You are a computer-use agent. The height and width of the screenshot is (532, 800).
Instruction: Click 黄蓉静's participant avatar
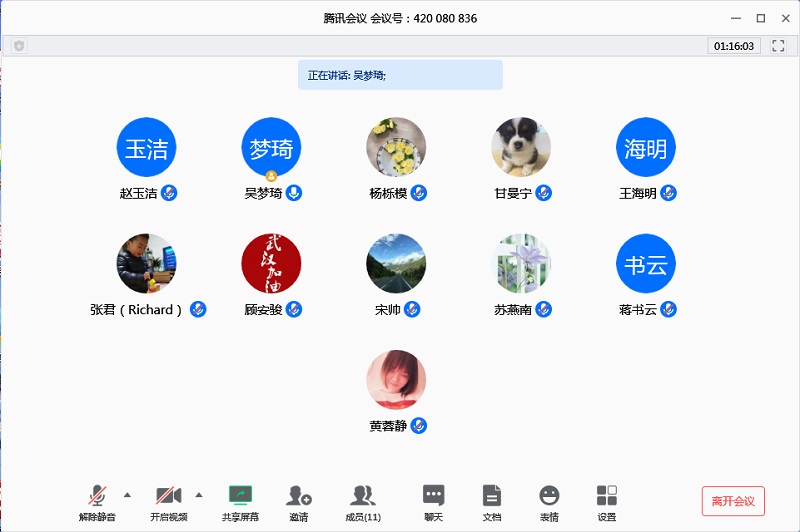(x=396, y=380)
